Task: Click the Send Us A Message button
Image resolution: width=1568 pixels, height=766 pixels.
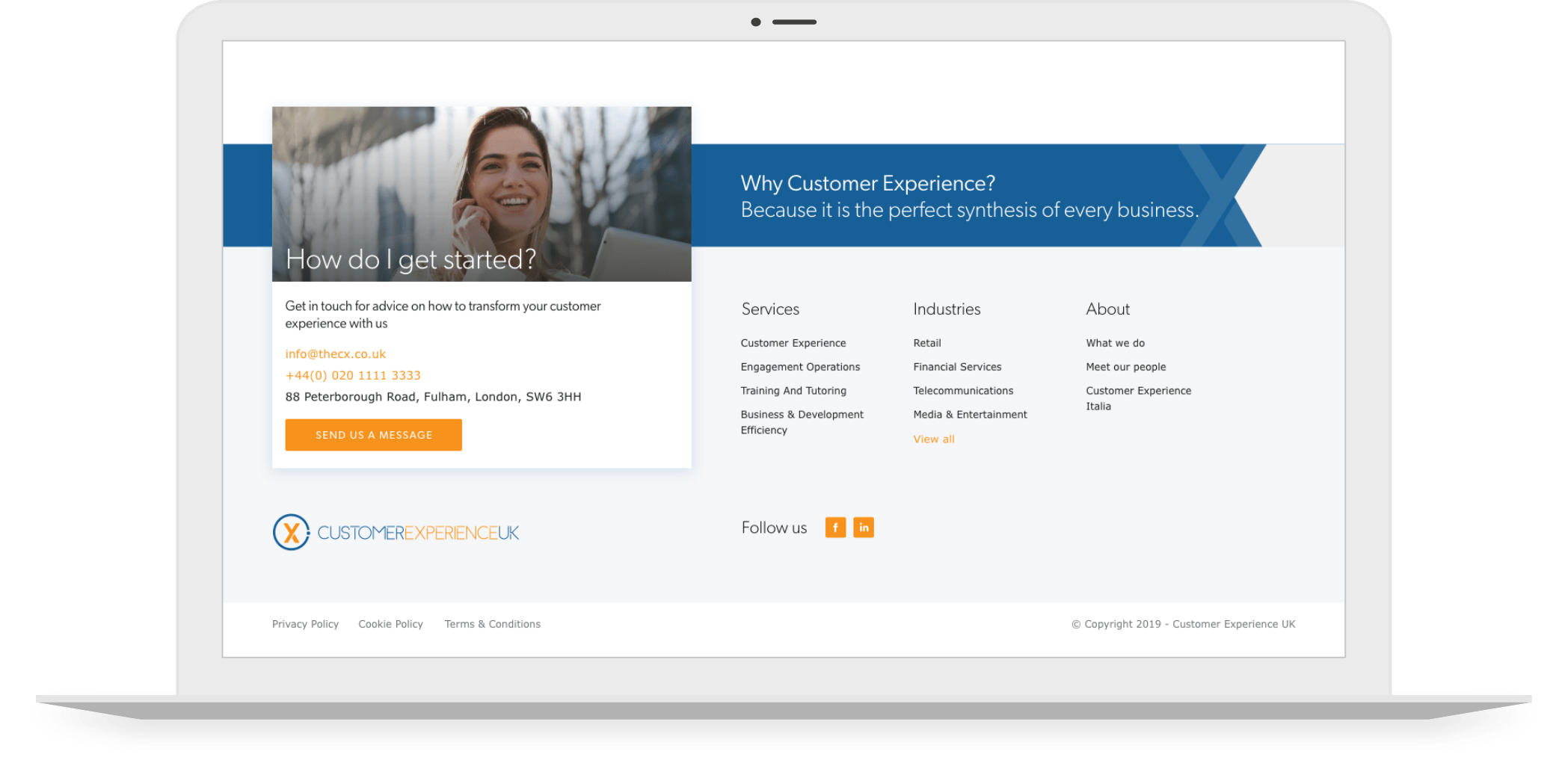Action: coord(373,435)
